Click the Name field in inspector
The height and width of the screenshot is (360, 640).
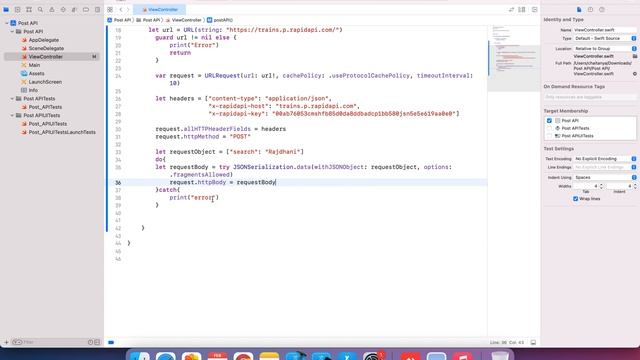605,30
